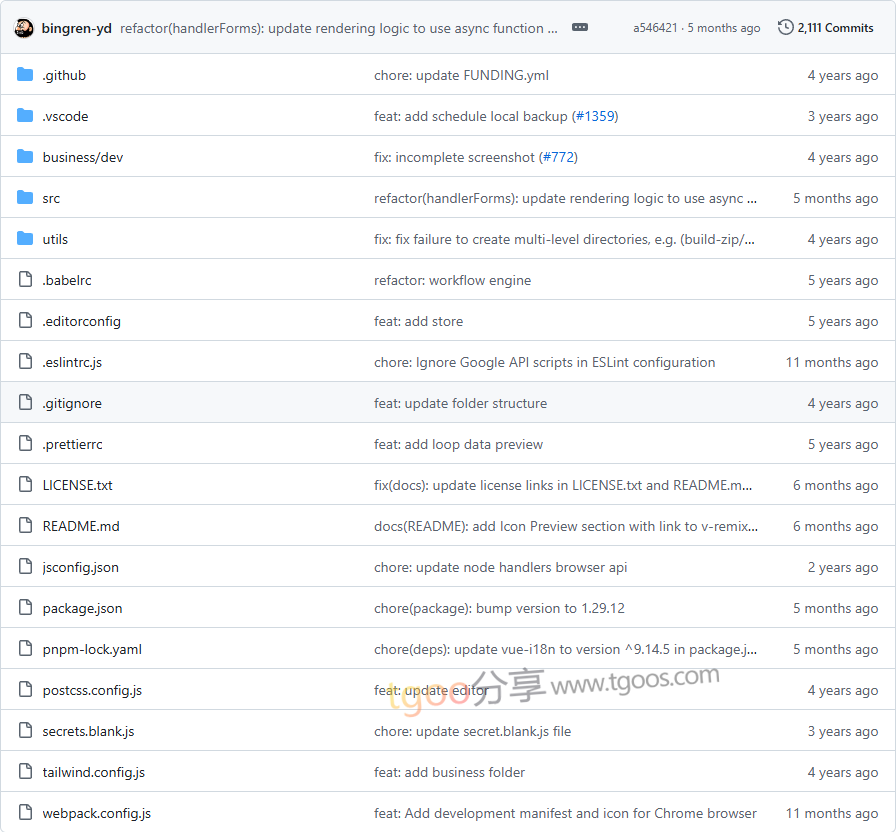Image resolution: width=896 pixels, height=833 pixels.
Task: Click bingren-yd's avatar image
Action: (24, 28)
